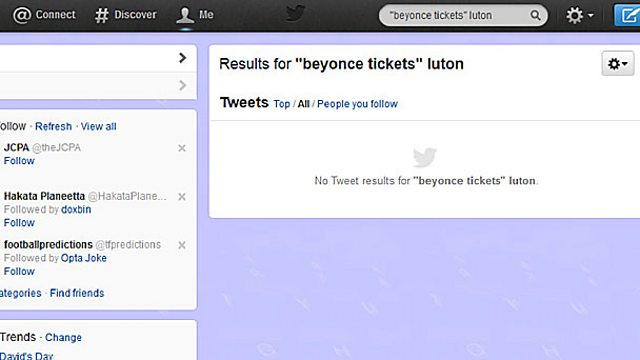Expand the first sidebar chevron row
Image resolution: width=640 pixels, height=360 pixels.
98,58
